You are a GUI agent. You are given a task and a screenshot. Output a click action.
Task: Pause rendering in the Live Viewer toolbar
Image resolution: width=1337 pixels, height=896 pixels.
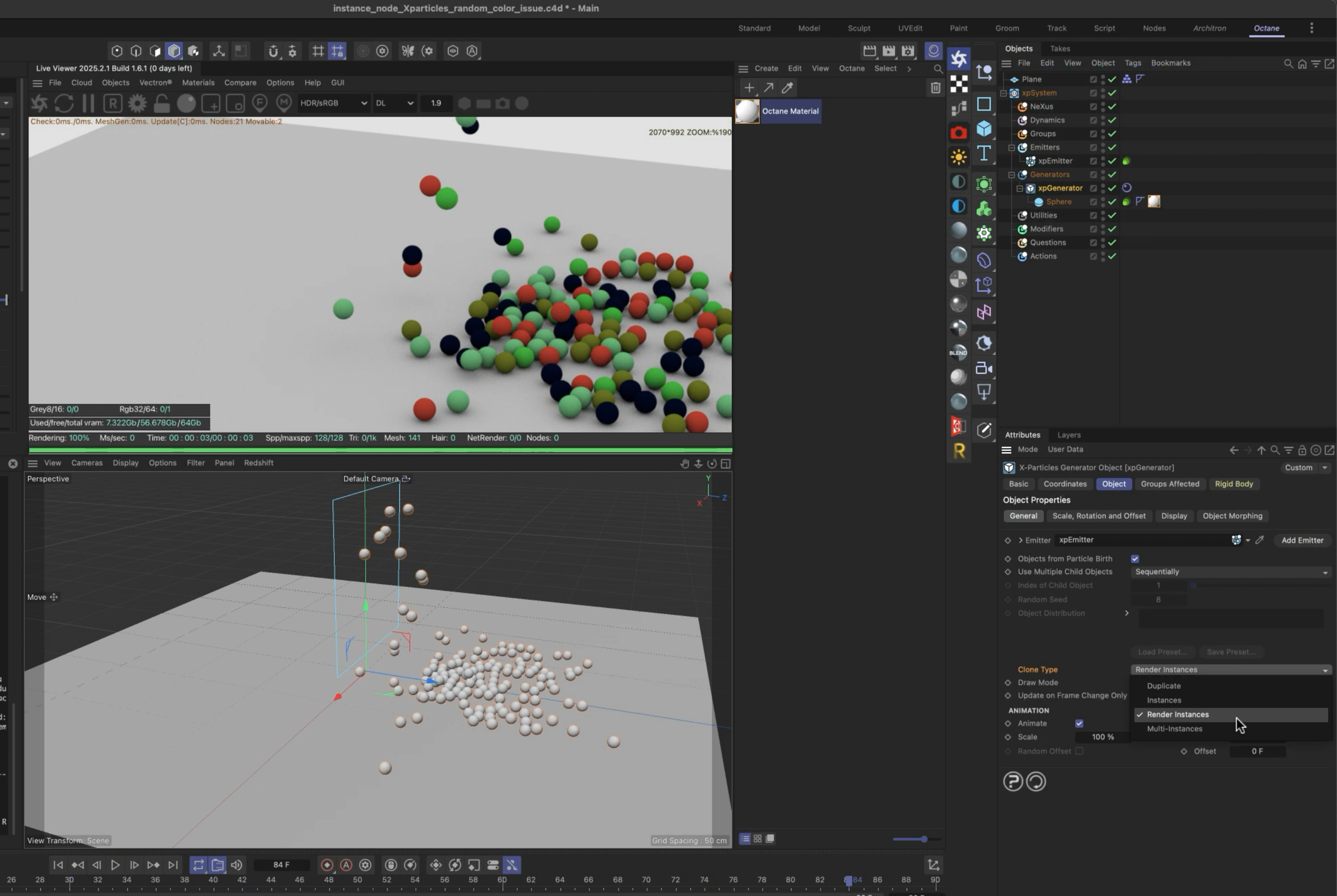(88, 103)
